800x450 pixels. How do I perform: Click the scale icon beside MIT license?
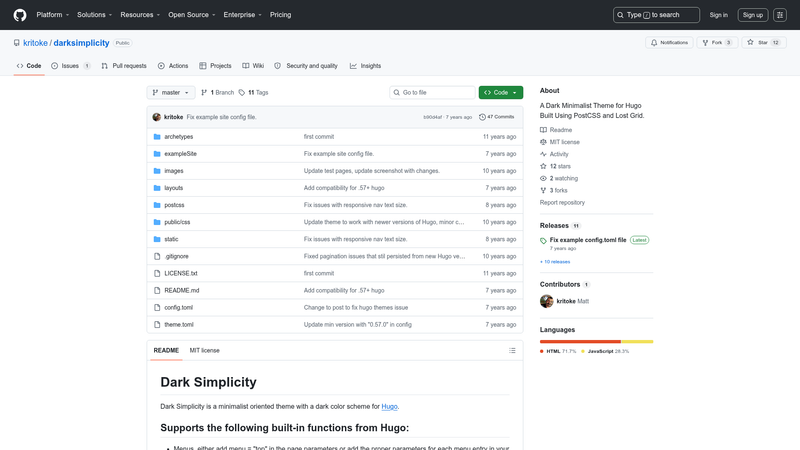point(543,142)
